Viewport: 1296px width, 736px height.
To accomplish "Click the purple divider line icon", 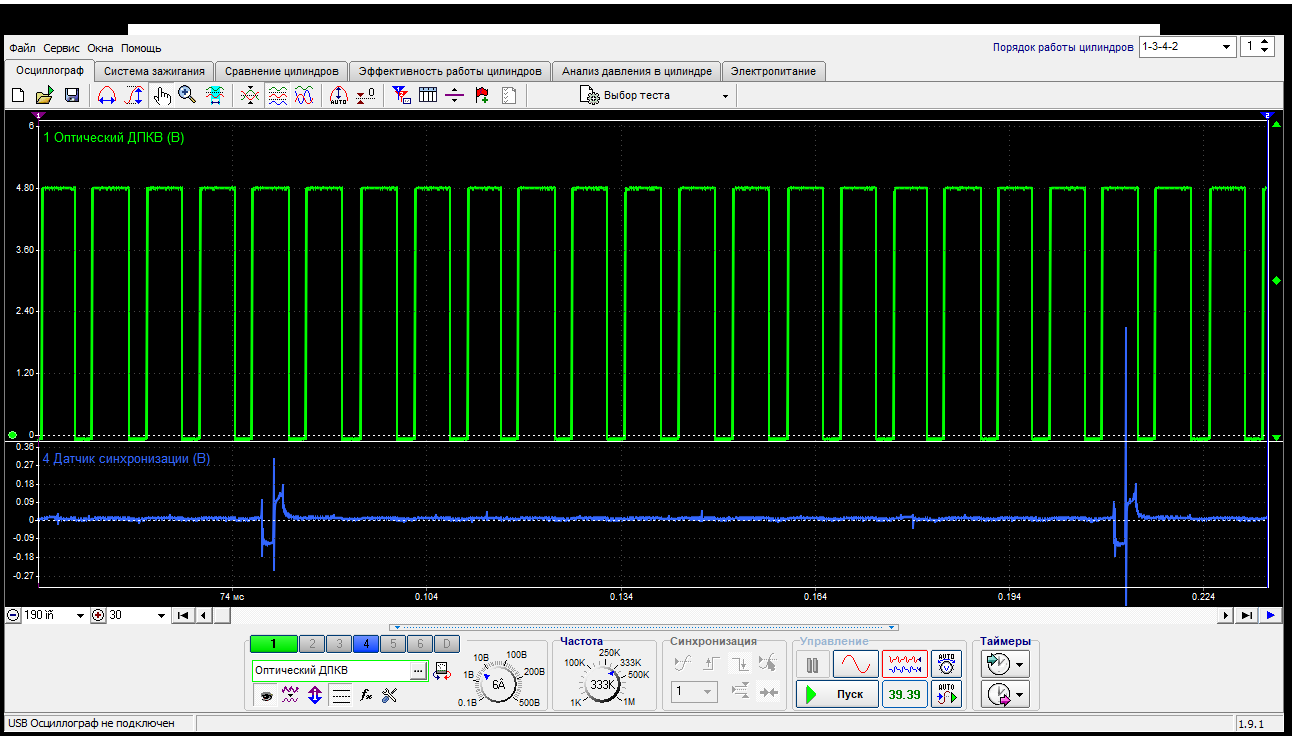I will [455, 95].
